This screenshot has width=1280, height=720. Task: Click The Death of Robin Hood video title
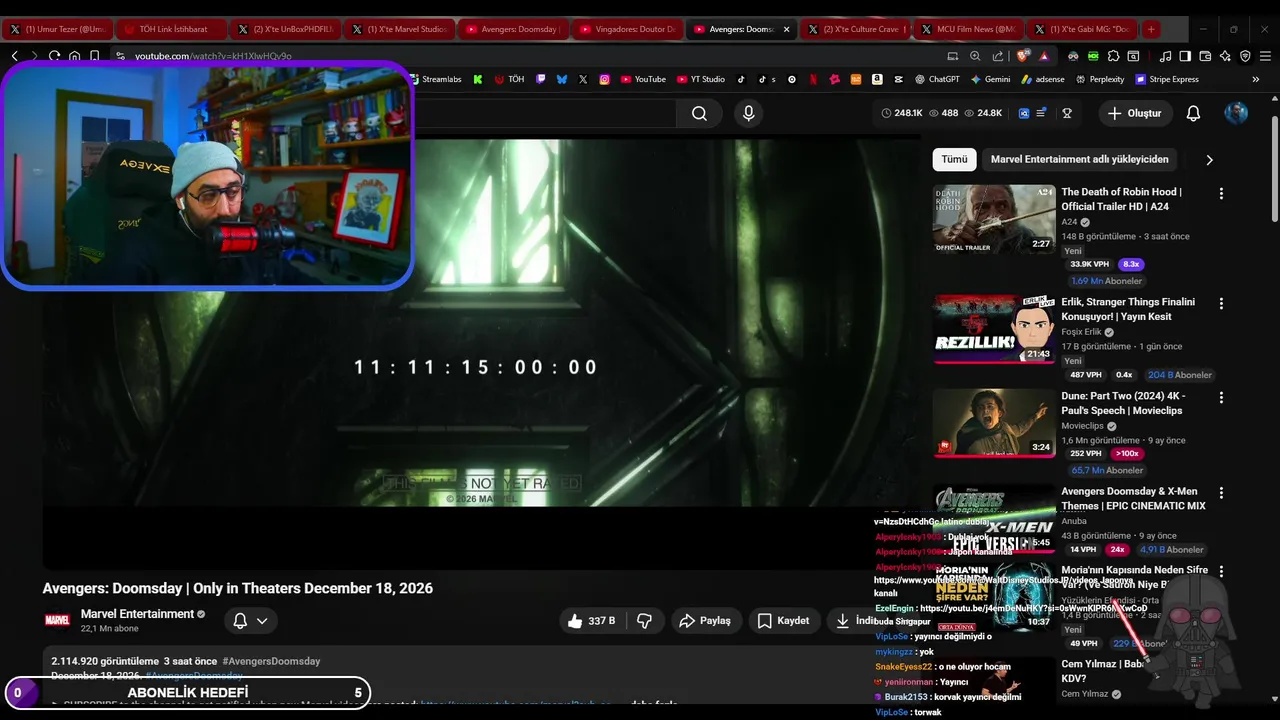coord(1122,199)
